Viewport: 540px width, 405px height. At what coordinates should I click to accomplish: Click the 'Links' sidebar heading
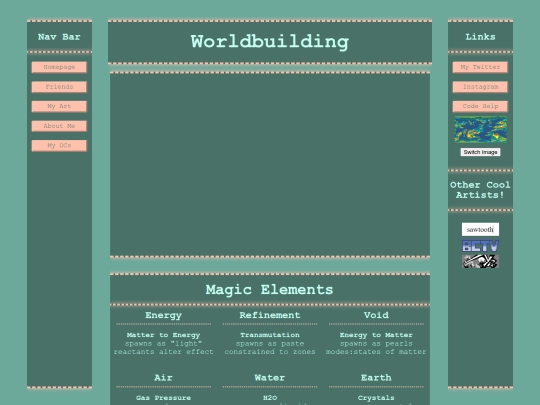pyautogui.click(x=480, y=37)
